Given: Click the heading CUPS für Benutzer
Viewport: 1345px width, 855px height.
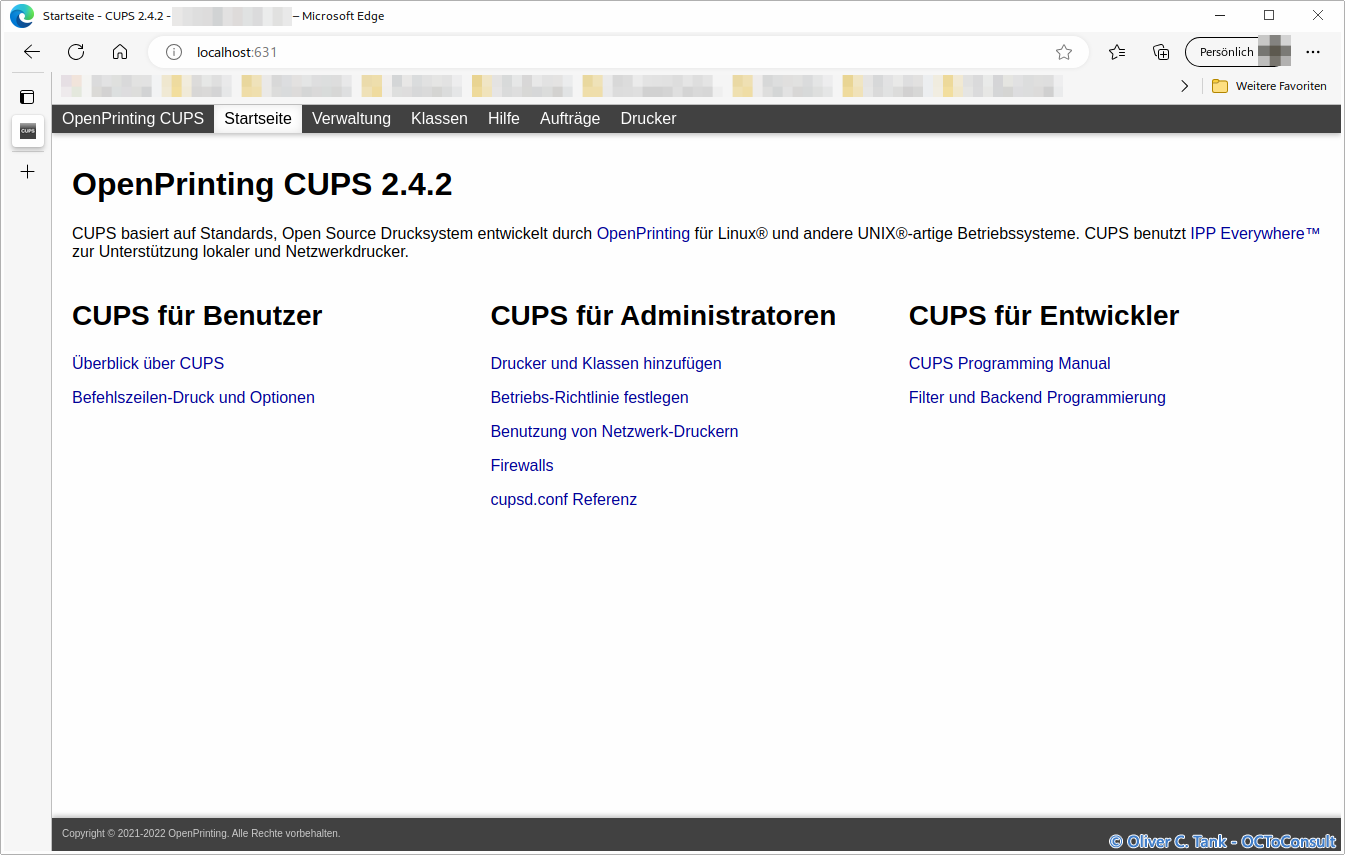Looking at the screenshot, I should click(x=197, y=316).
